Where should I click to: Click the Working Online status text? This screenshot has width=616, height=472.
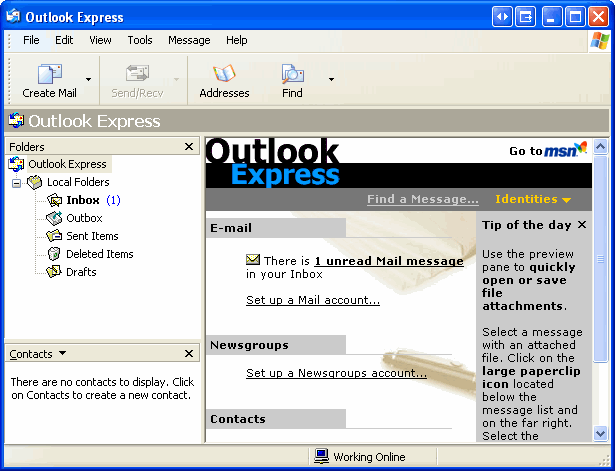coord(369,457)
